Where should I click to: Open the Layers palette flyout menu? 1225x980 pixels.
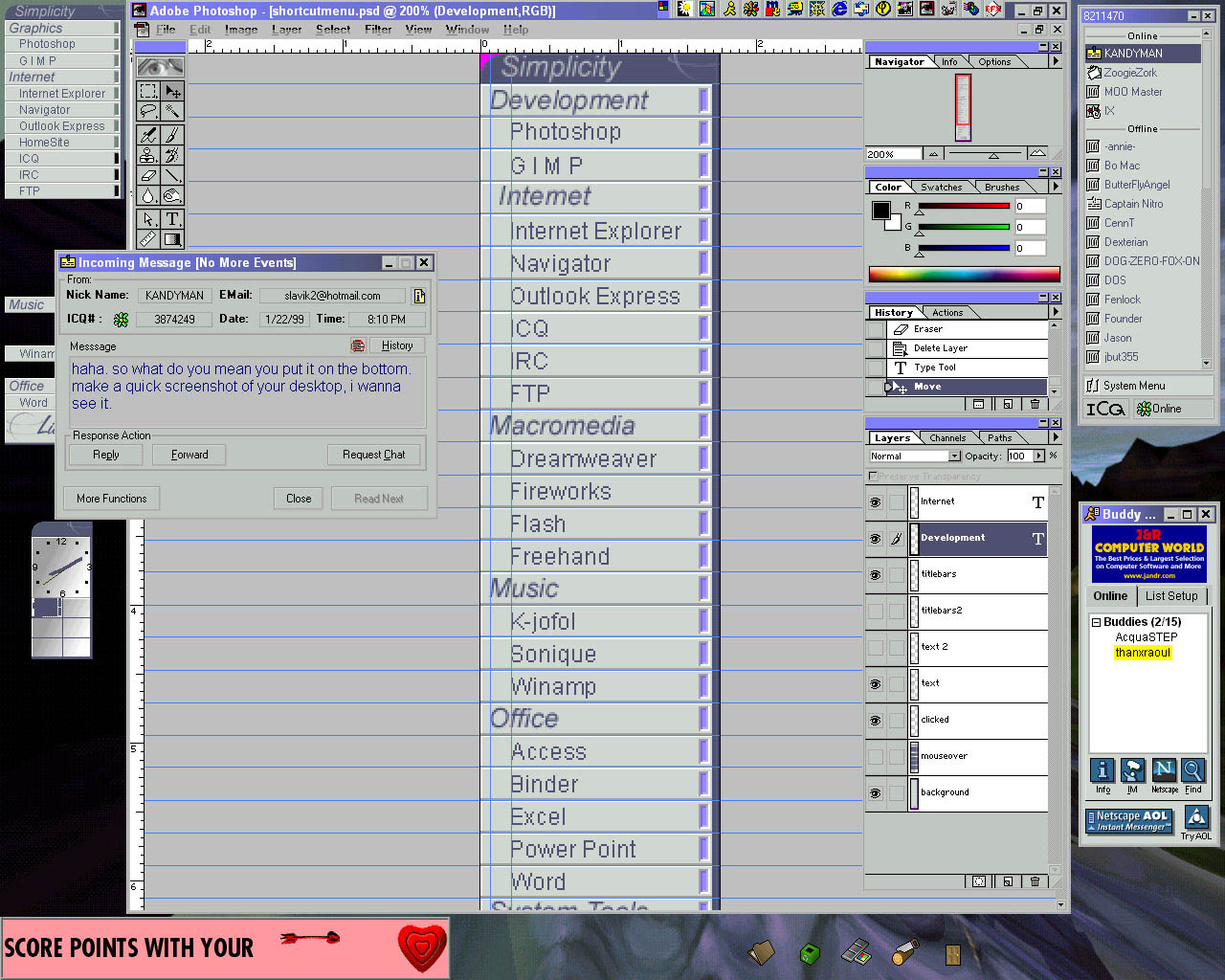(x=1056, y=437)
